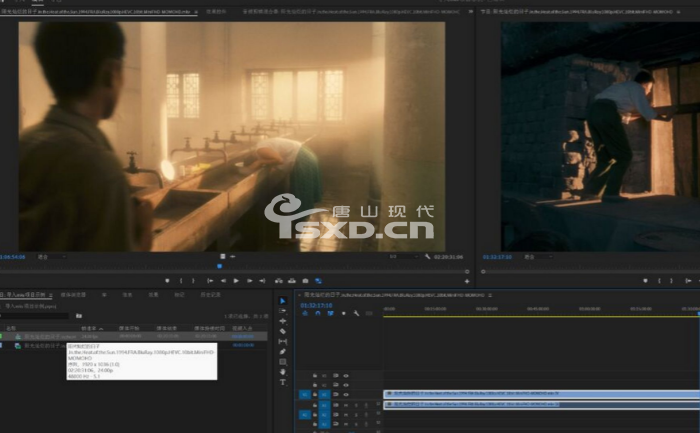Image resolution: width=700 pixels, height=433 pixels.
Task: Open the 媒体浏览器 tab
Action: coord(73,295)
